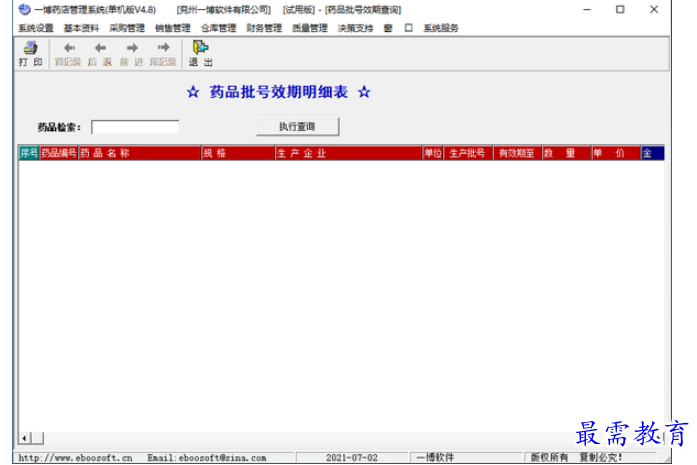Go to first record (首记录) arrow
This screenshot has height=465, width=697.
(x=69, y=48)
